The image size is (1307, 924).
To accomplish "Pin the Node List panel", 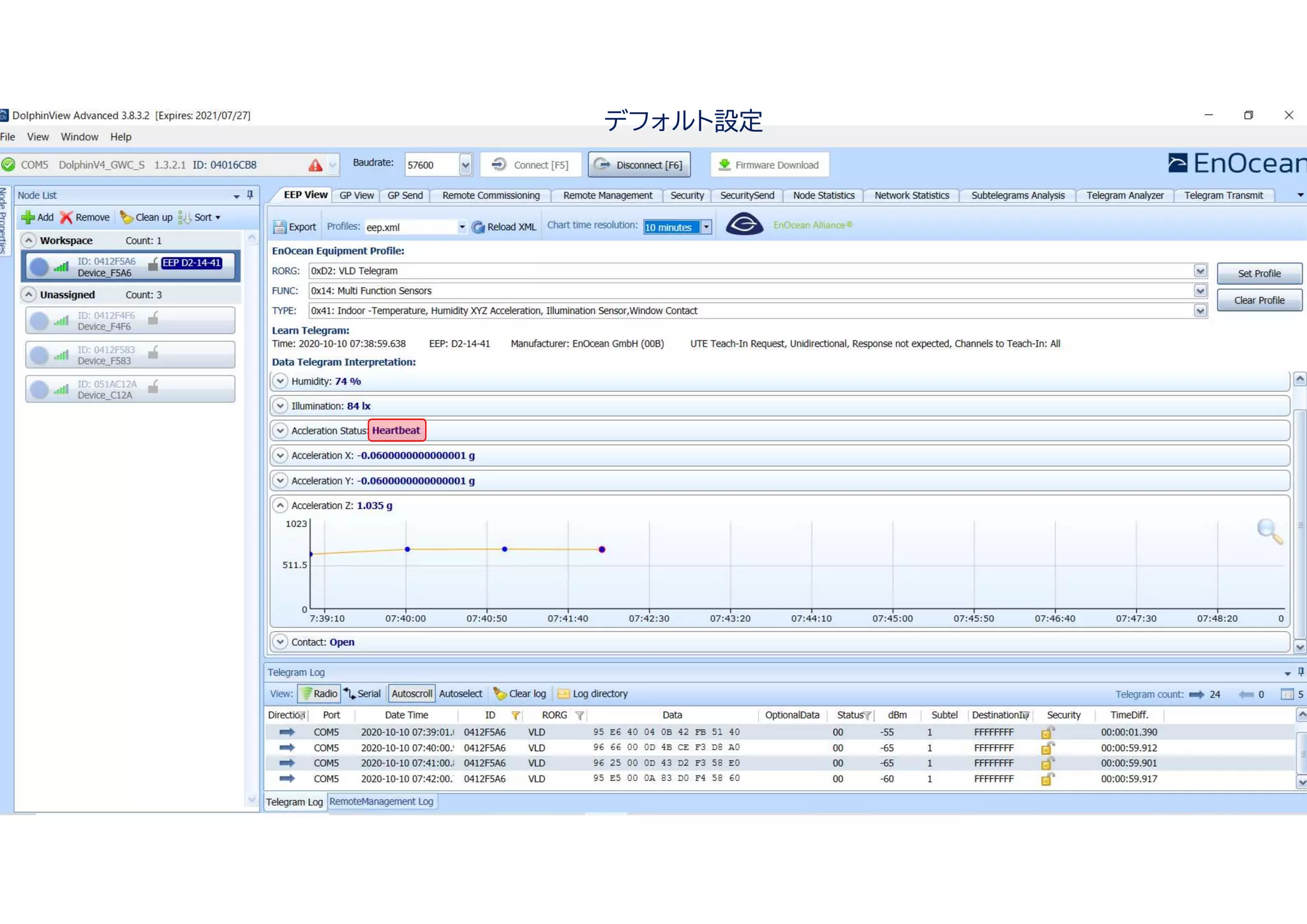I will (x=250, y=195).
